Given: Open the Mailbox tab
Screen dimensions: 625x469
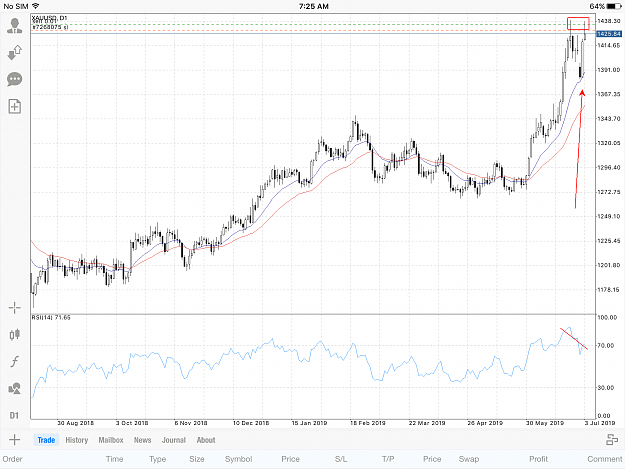Looking at the screenshot, I should tap(111, 440).
